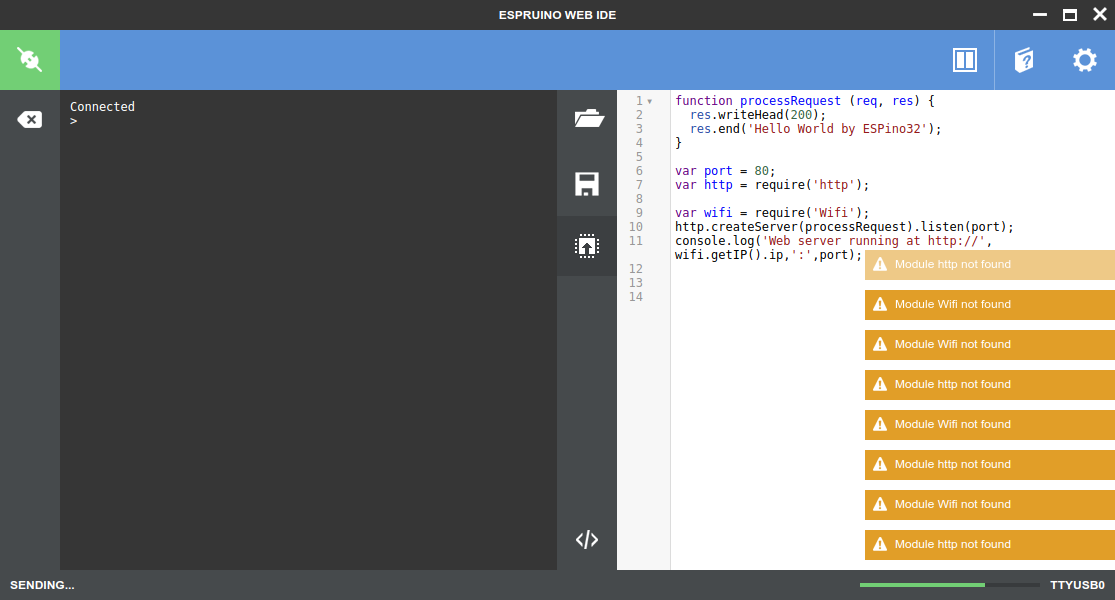The width and height of the screenshot is (1115, 600).
Task: Clear the terminal with the erase icon
Action: click(x=29, y=119)
